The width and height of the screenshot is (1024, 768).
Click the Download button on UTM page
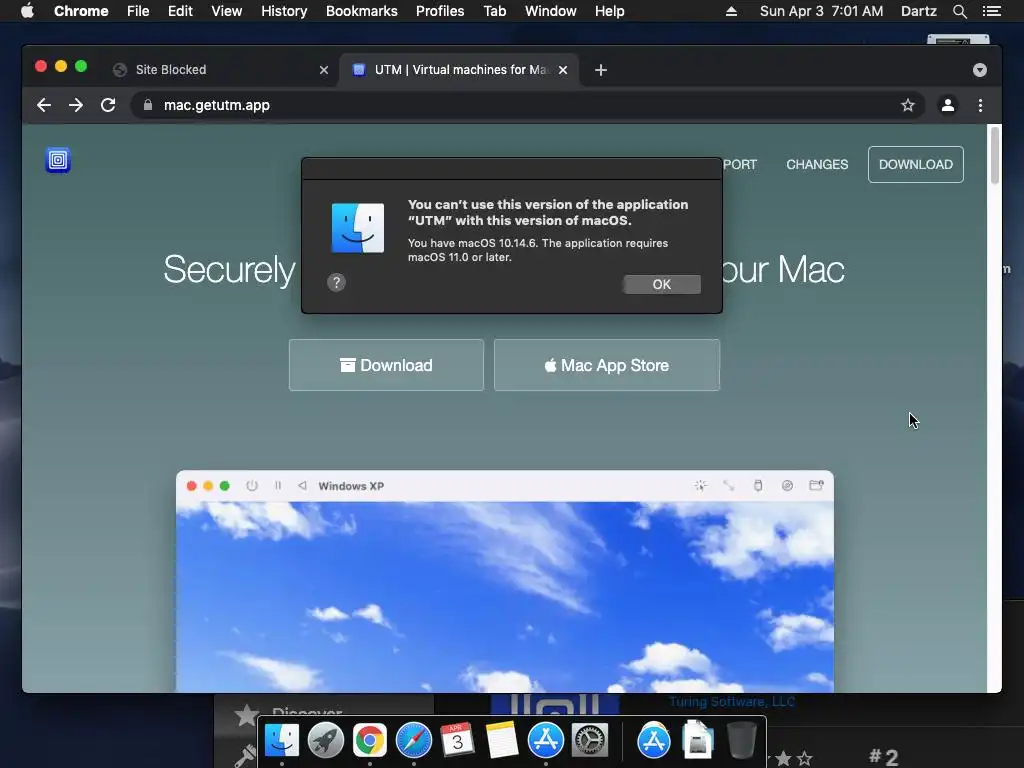pyautogui.click(x=387, y=365)
